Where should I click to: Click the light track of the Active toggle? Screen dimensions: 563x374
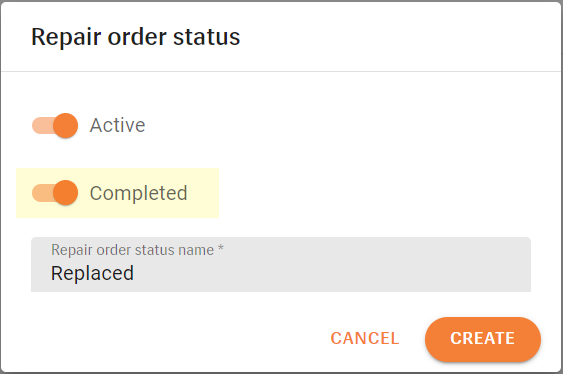click(42, 126)
